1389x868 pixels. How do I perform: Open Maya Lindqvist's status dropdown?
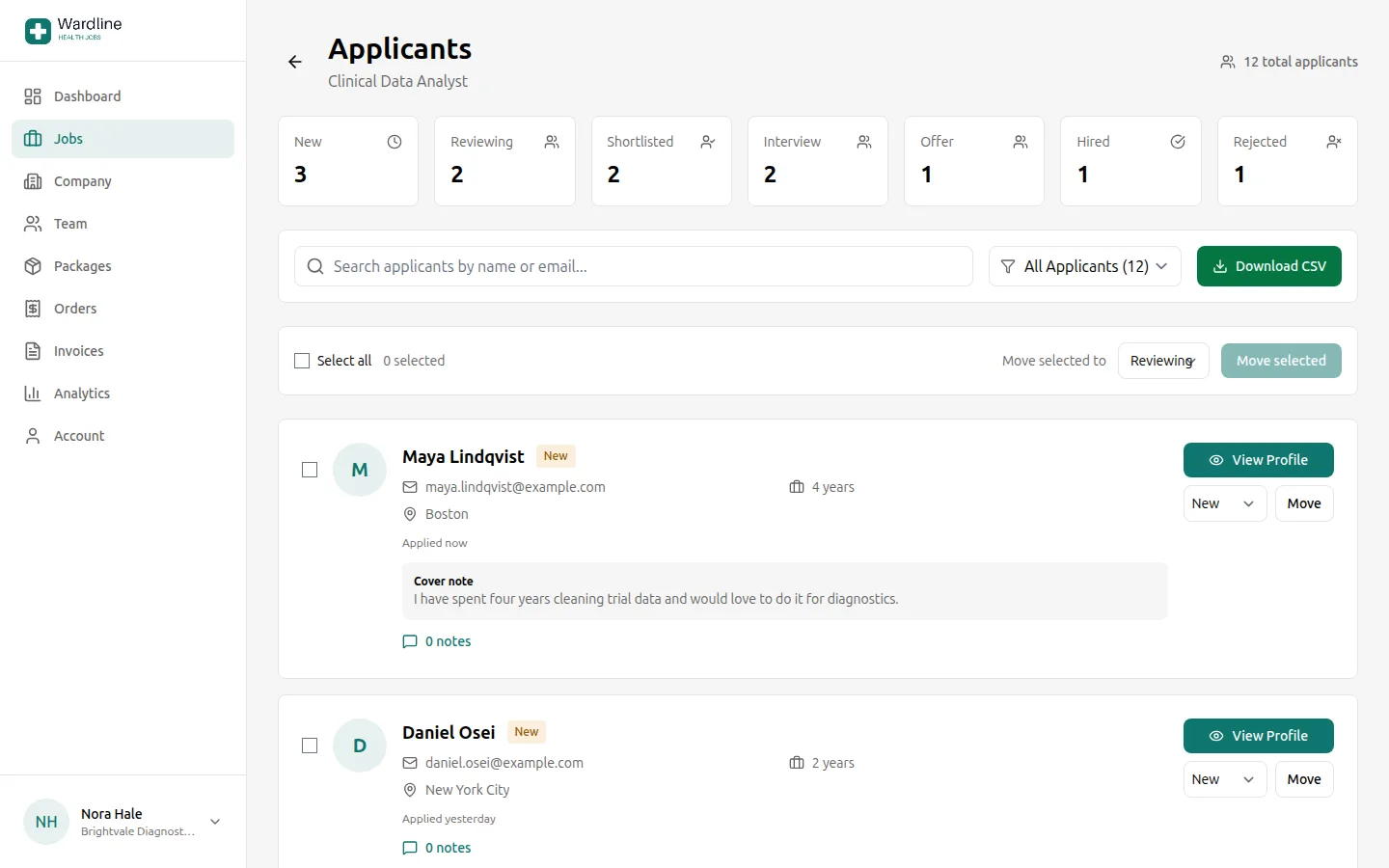coord(1225,503)
